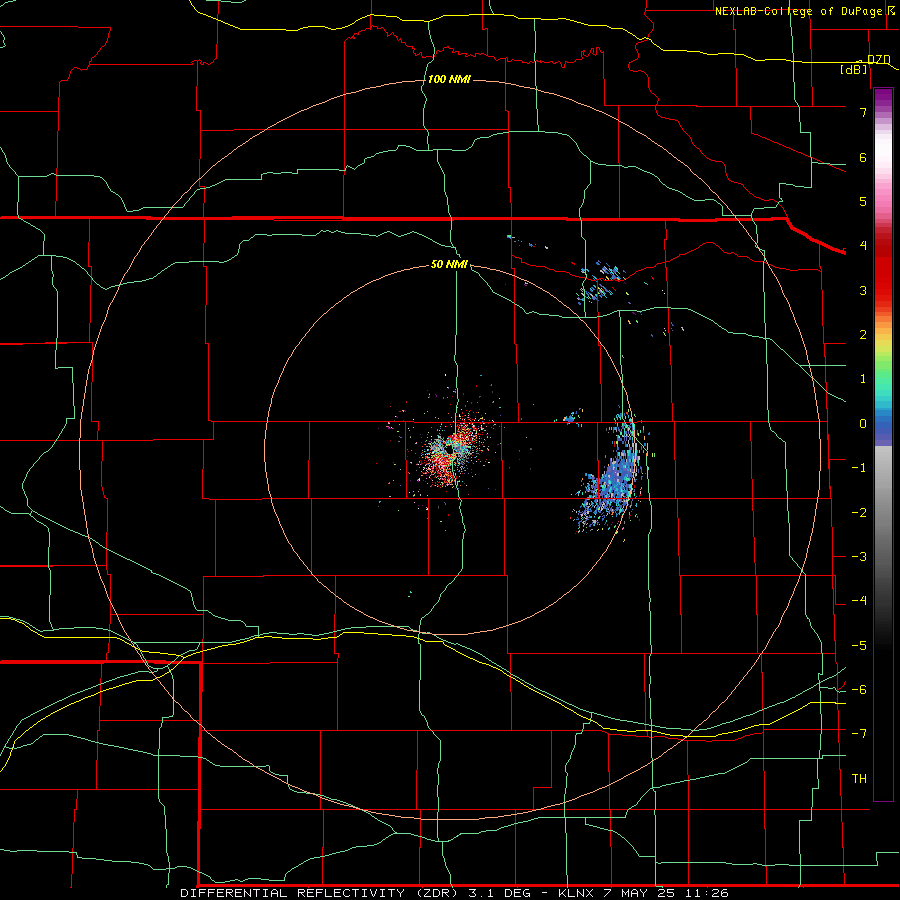
Task: Click the 1 value on the color scale
Action: [x=863, y=379]
